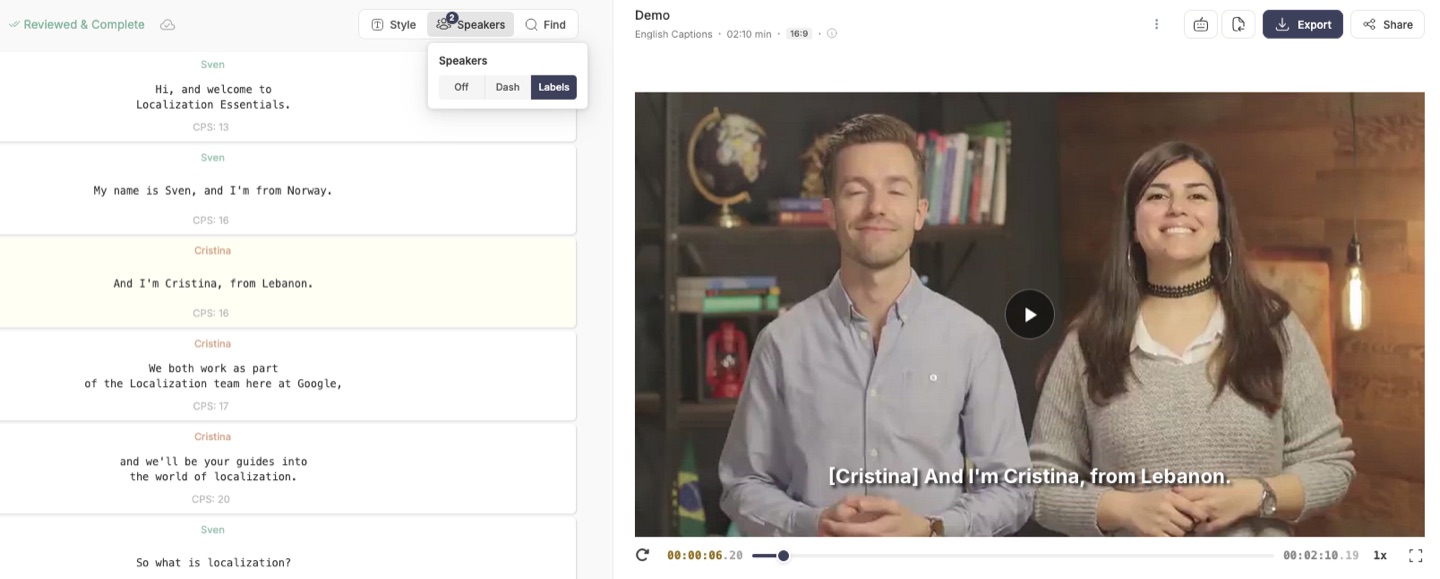Image resolution: width=1440 pixels, height=579 pixels.
Task: Click the Reviewed & Complete status
Action: (x=77, y=25)
